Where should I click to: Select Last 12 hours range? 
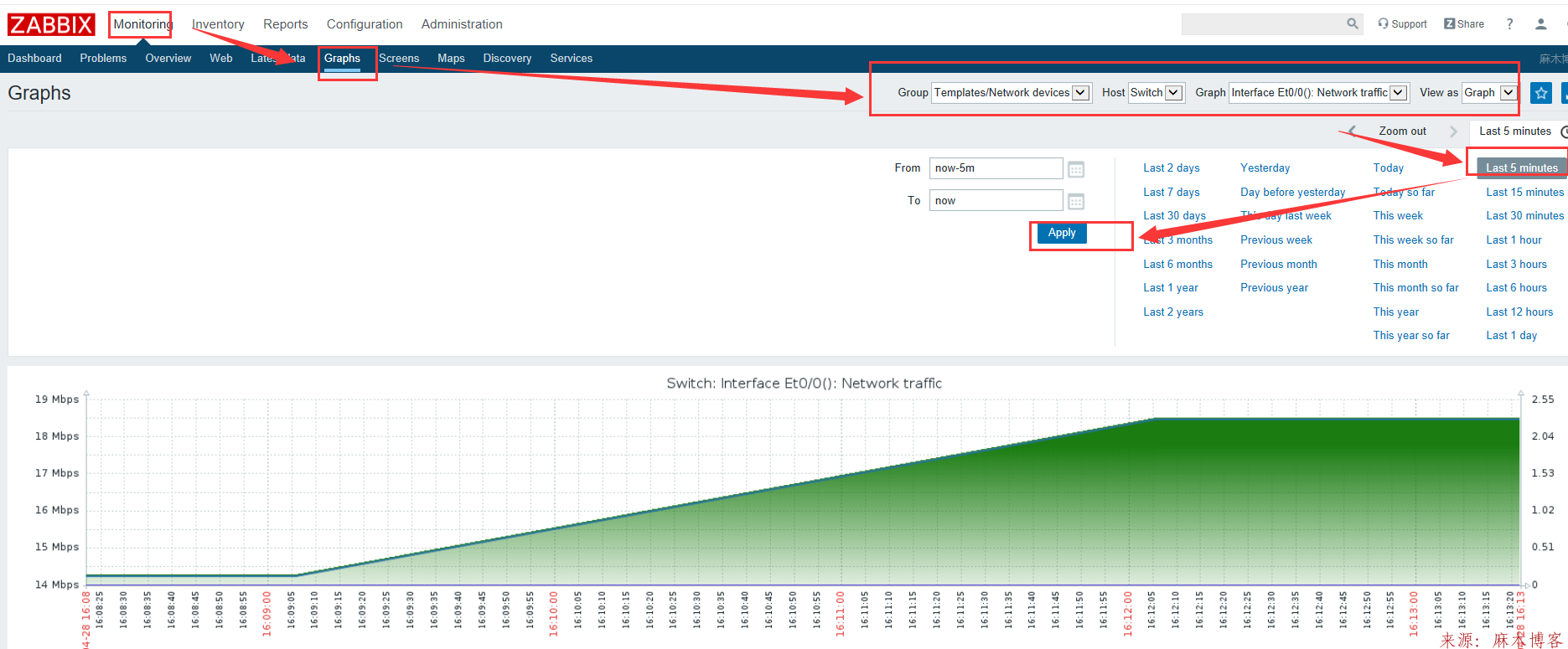coord(1519,312)
